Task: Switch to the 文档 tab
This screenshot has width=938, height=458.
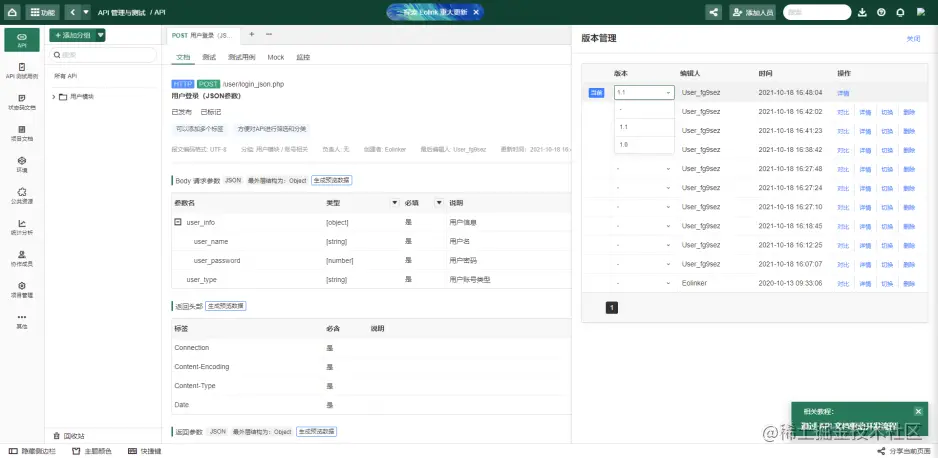Action: click(182, 57)
